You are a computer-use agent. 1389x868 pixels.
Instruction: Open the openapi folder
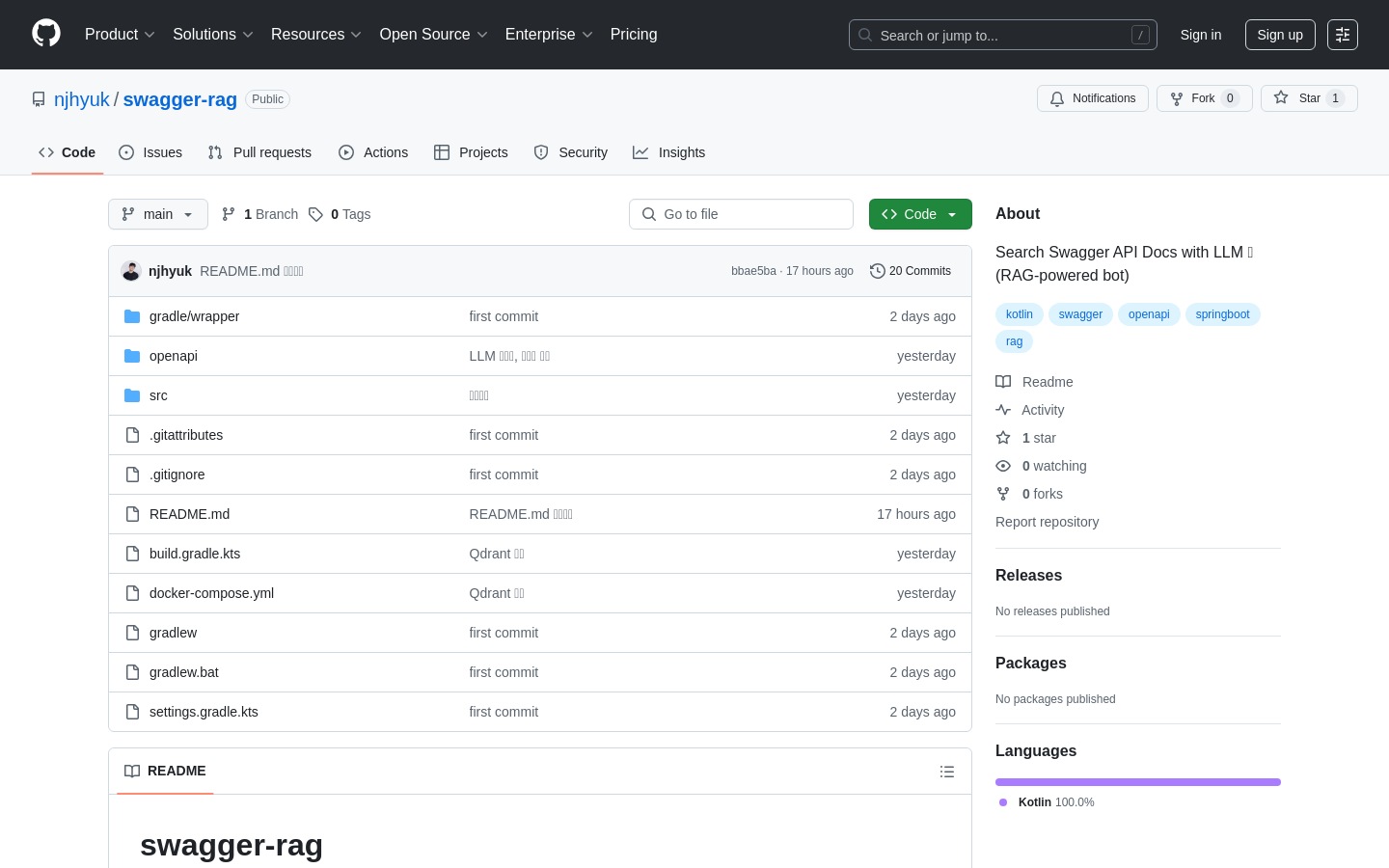174,356
